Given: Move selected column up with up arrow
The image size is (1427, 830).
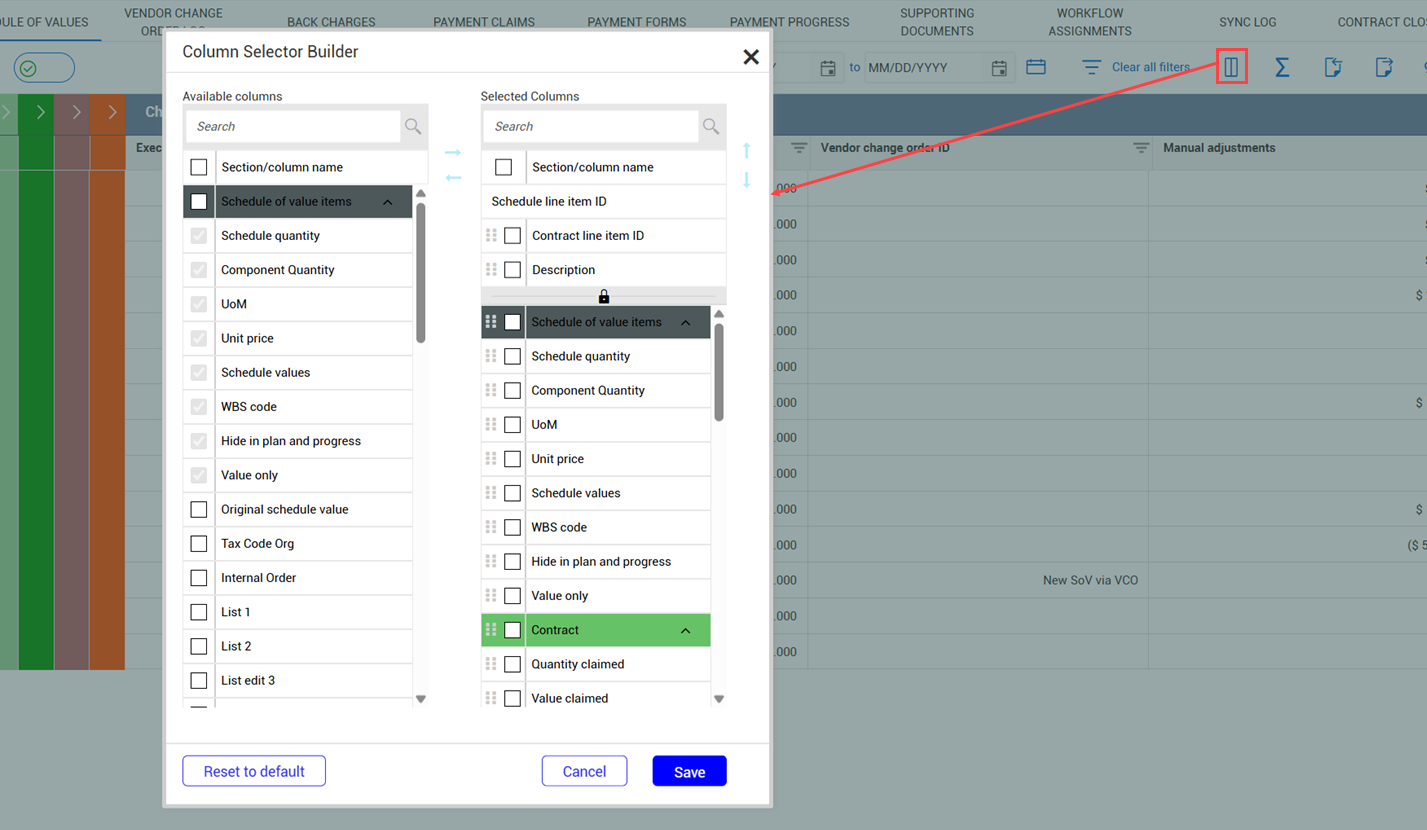Looking at the screenshot, I should click(746, 151).
